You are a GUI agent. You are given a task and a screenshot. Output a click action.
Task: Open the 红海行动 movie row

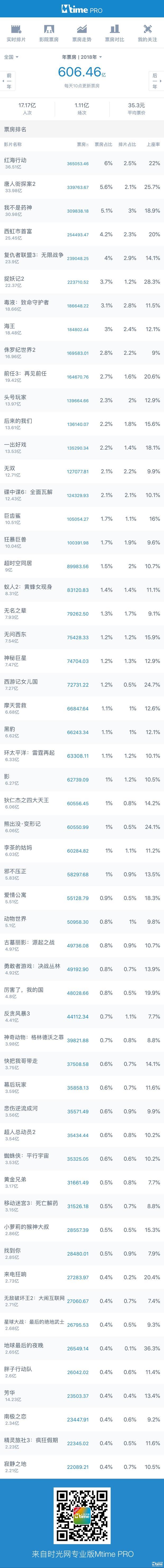[82, 163]
